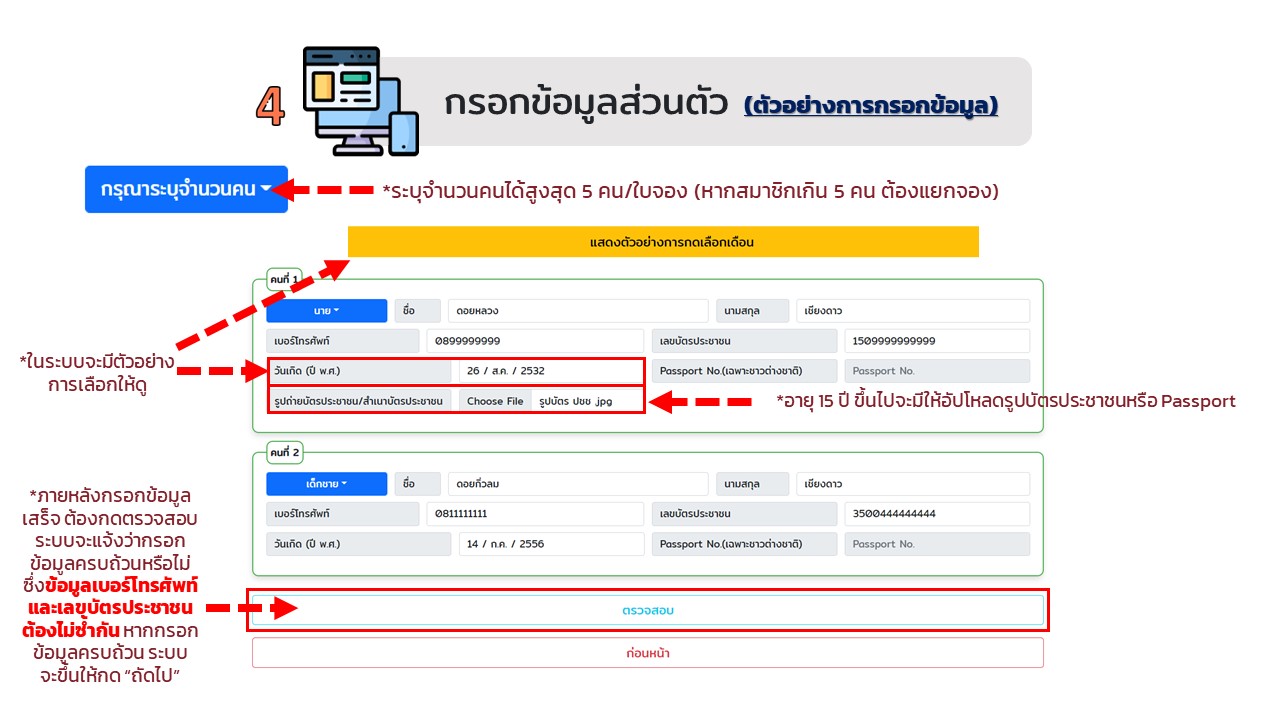The image size is (1280, 720).
Task: Expand the เด็กชาย title dropdown for person 2
Action: pyautogui.click(x=326, y=484)
